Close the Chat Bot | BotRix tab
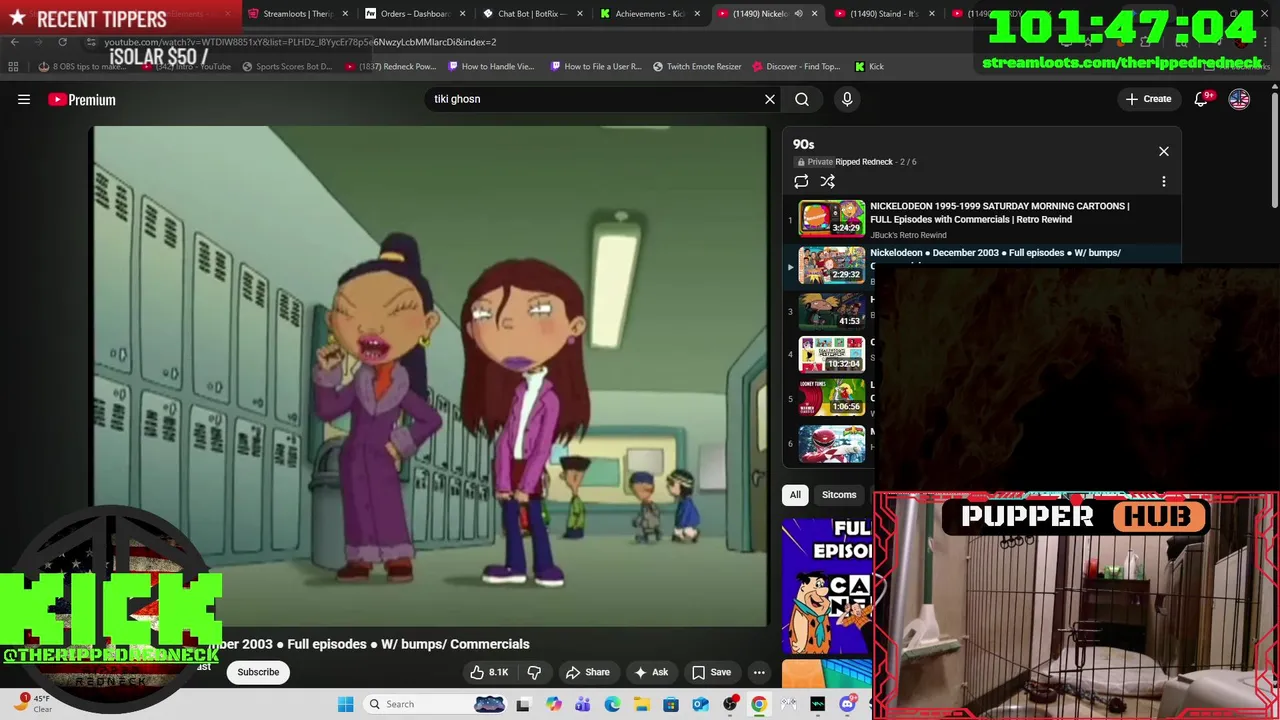Image resolution: width=1280 pixels, height=720 pixels. [580, 14]
